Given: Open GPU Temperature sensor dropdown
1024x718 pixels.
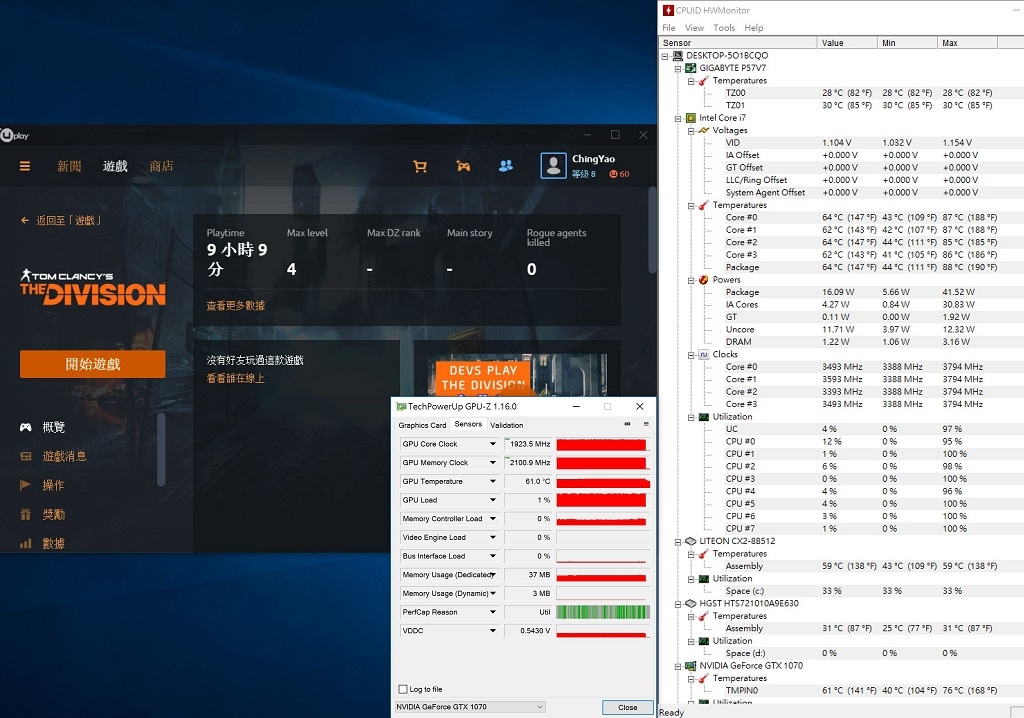Looking at the screenshot, I should pos(493,481).
